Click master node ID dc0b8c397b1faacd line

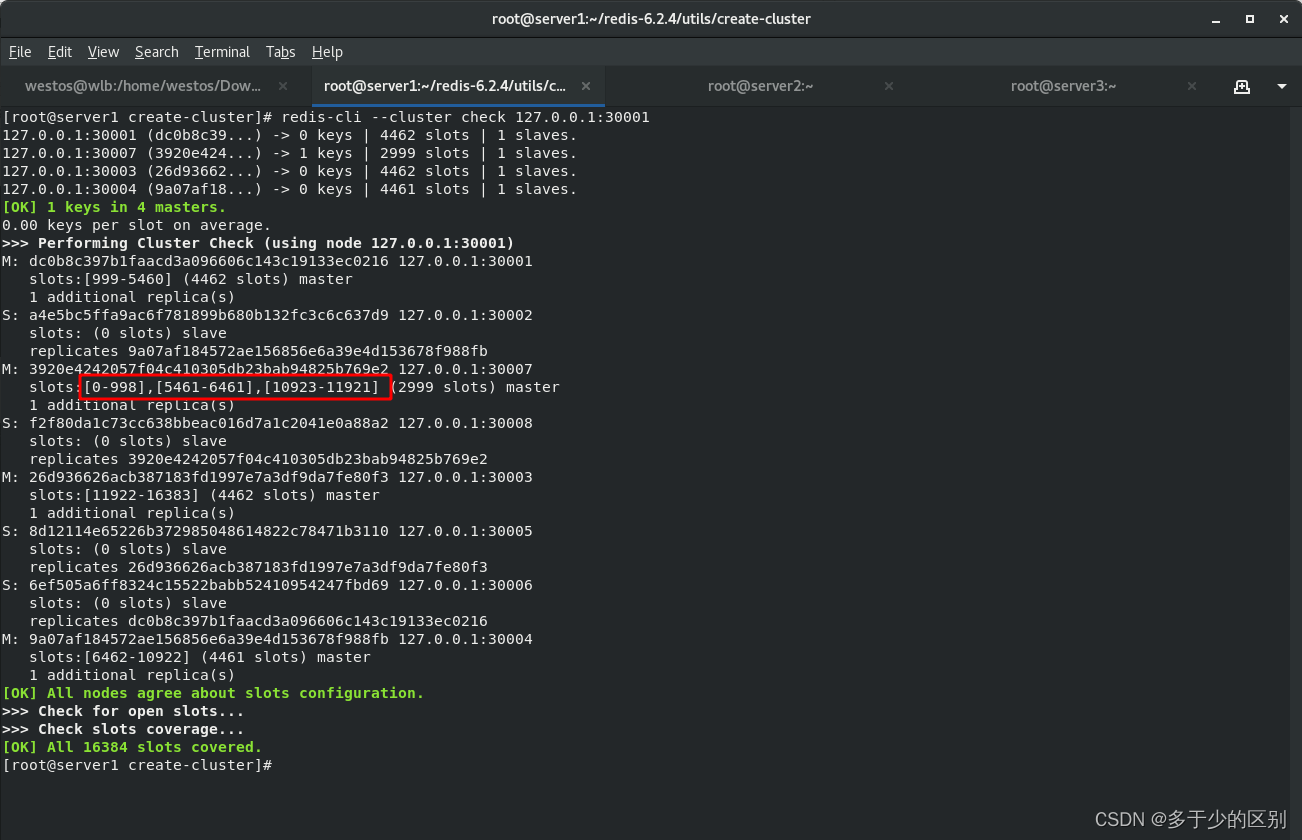[267, 261]
